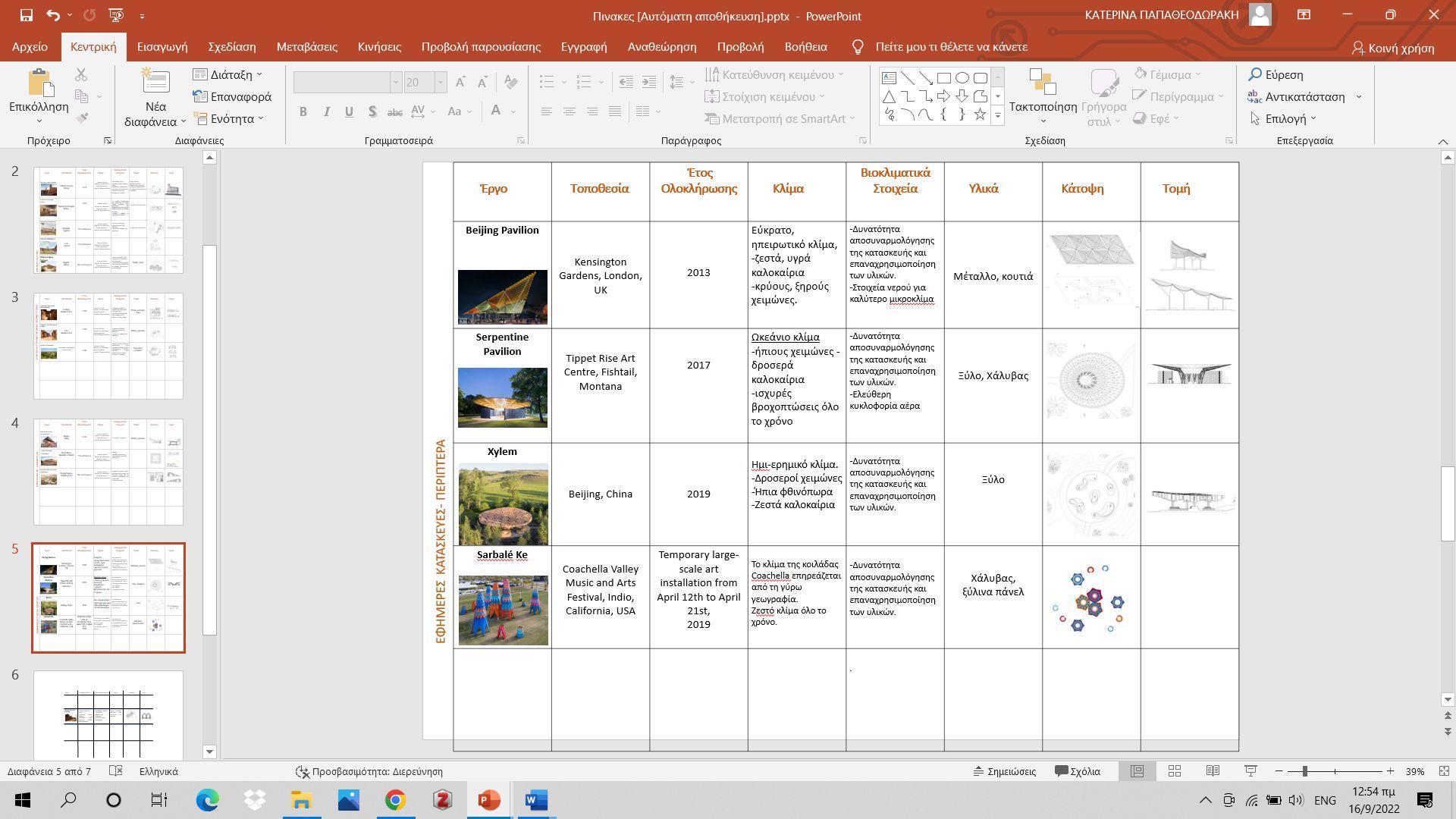Image resolution: width=1456 pixels, height=819 pixels.
Task: Click the Νέα διαφάνεια slide icon
Action: [155, 83]
